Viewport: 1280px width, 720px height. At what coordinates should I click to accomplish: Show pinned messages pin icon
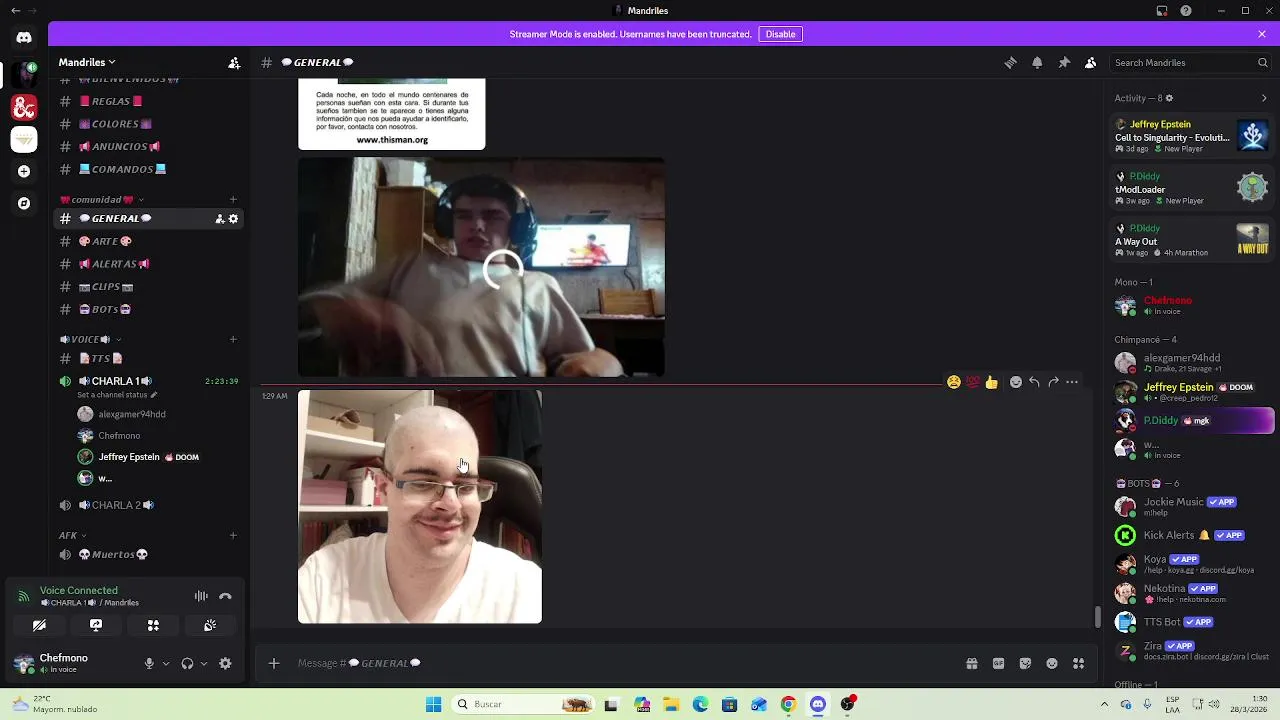(x=1064, y=62)
